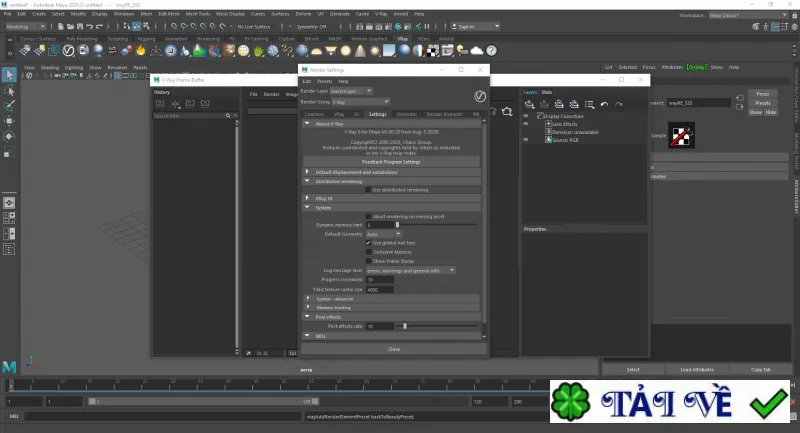Switch to the Render Elements tab
The width and height of the screenshot is (800, 433).
(444, 114)
